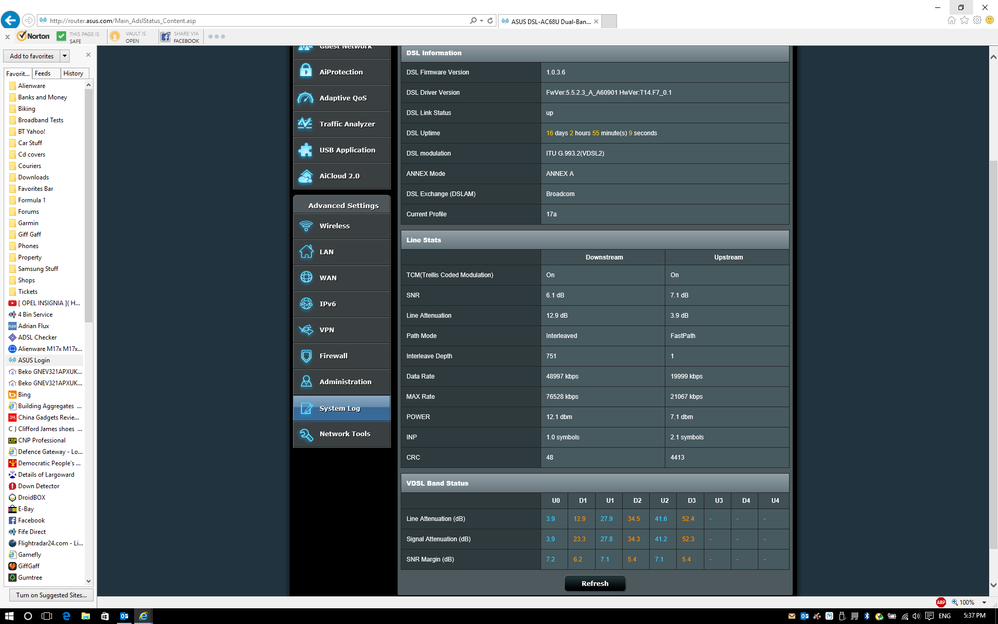Select the ASUS DSL-AC68U browser tab
Screen dimensions: 998x624
(x=549, y=21)
